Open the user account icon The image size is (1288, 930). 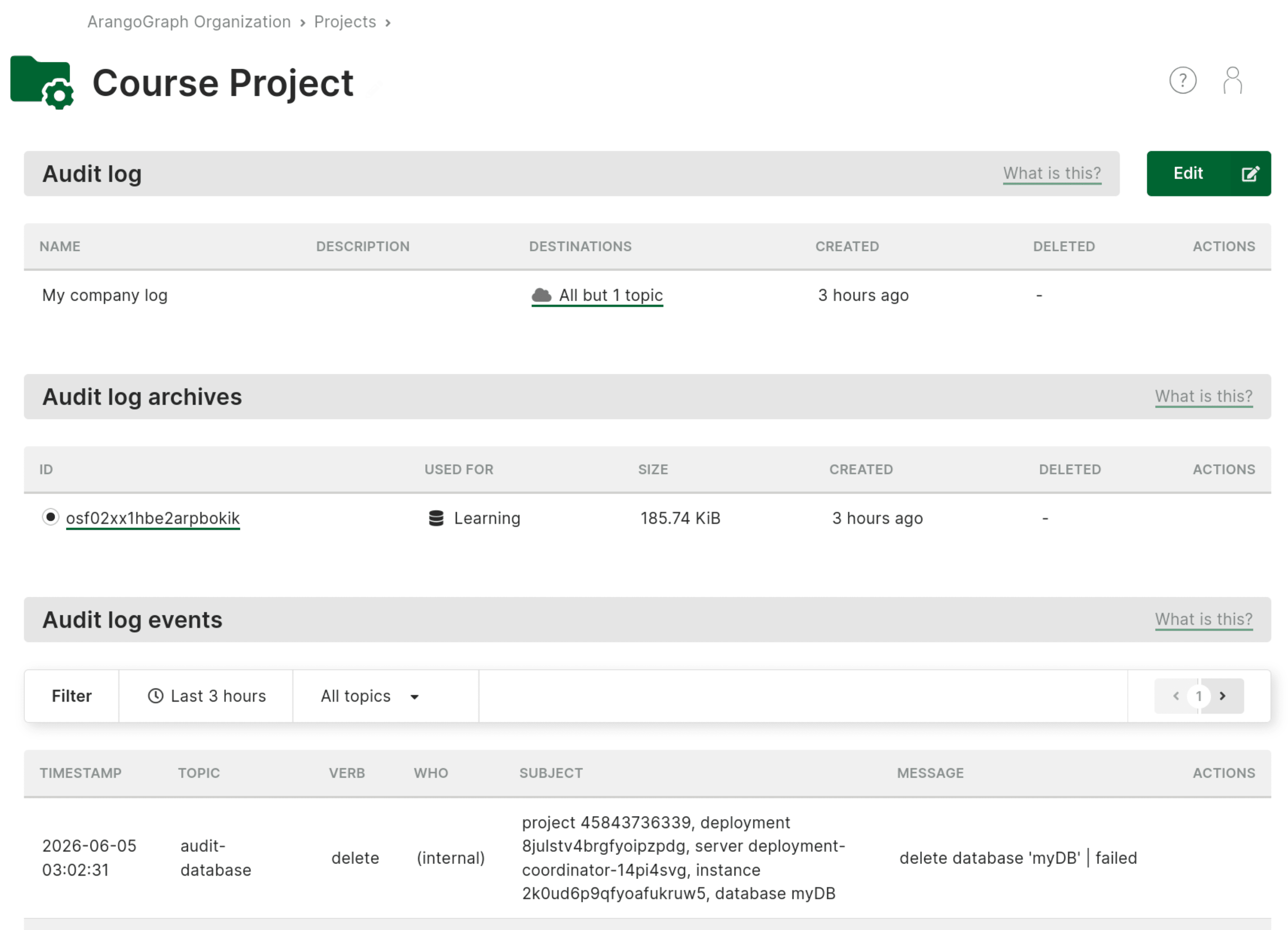(x=1232, y=80)
